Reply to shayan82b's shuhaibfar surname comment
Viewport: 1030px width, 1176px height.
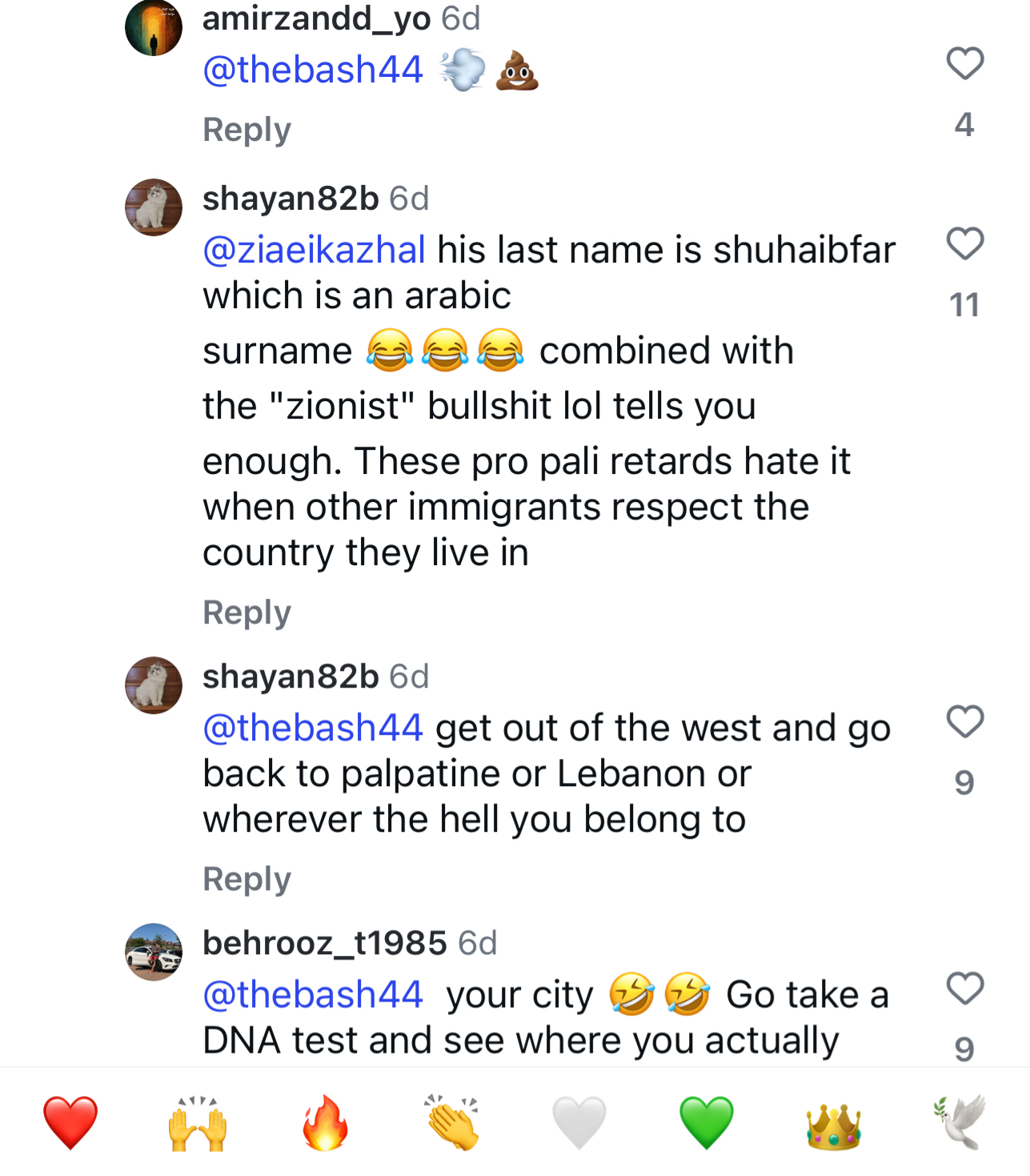[x=246, y=612]
